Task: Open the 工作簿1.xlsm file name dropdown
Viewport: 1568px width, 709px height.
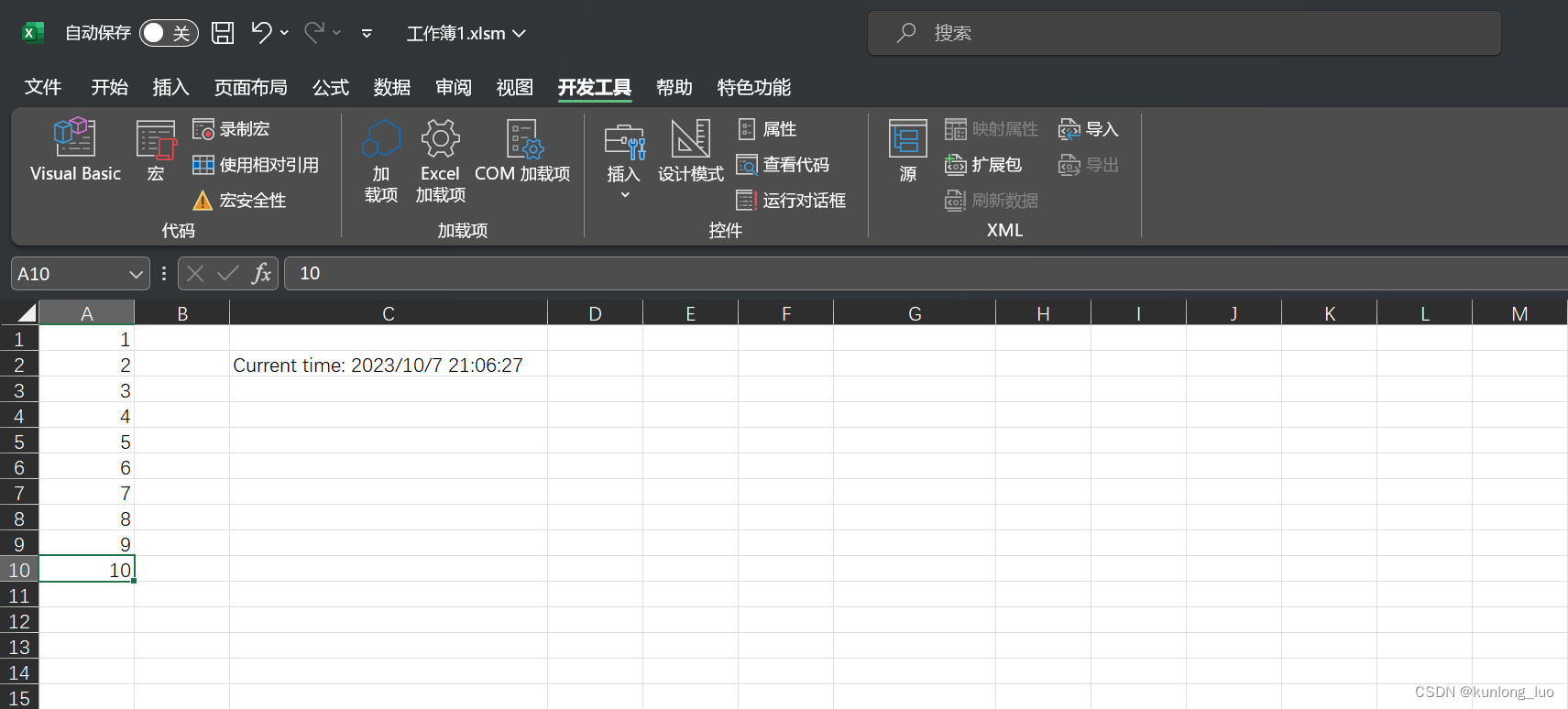Action: tap(466, 33)
